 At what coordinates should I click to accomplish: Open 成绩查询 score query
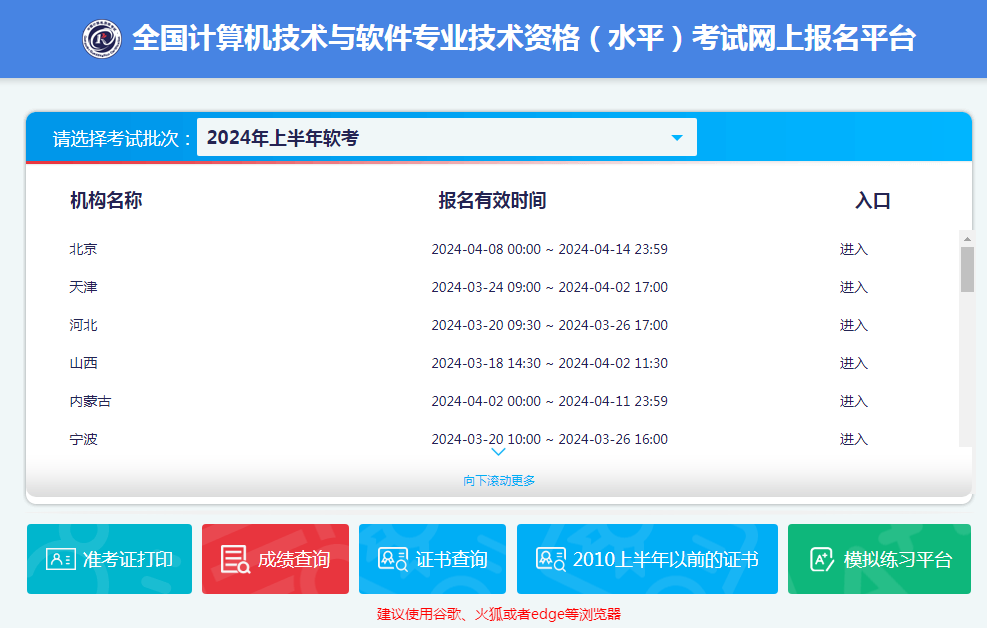275,559
